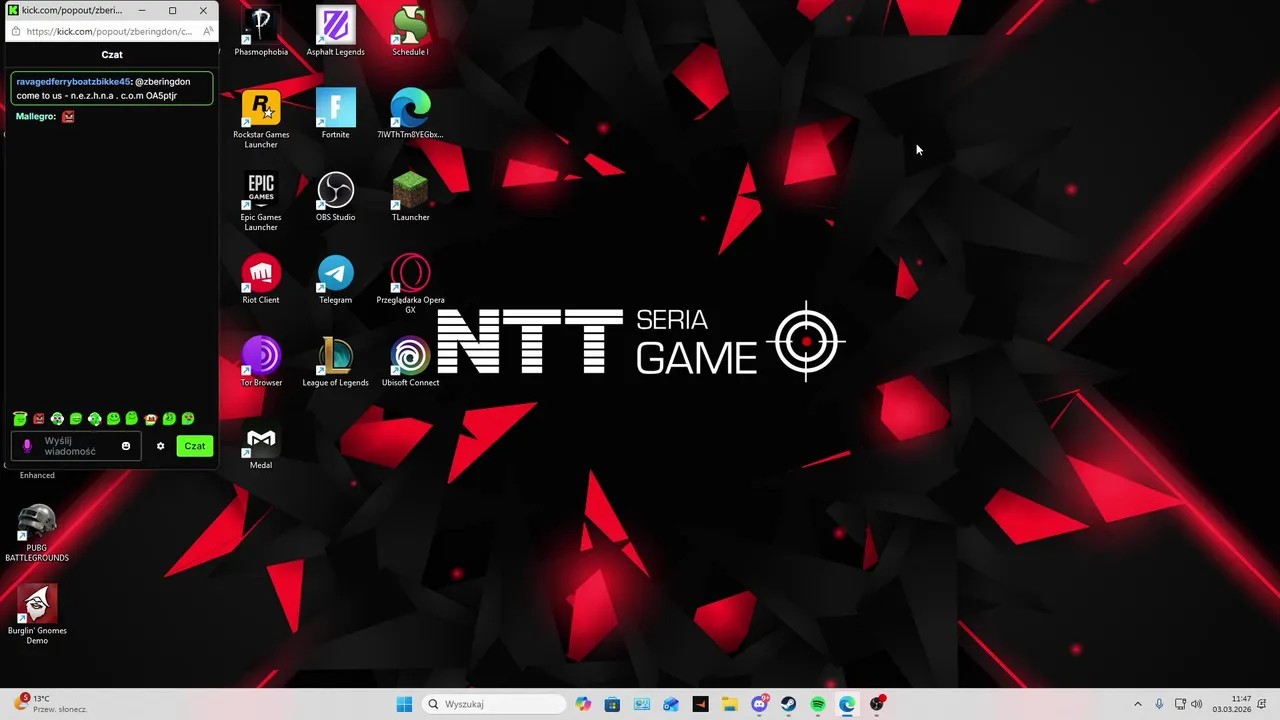
Task: Select the Opera GX browser shortcut
Action: point(410,284)
